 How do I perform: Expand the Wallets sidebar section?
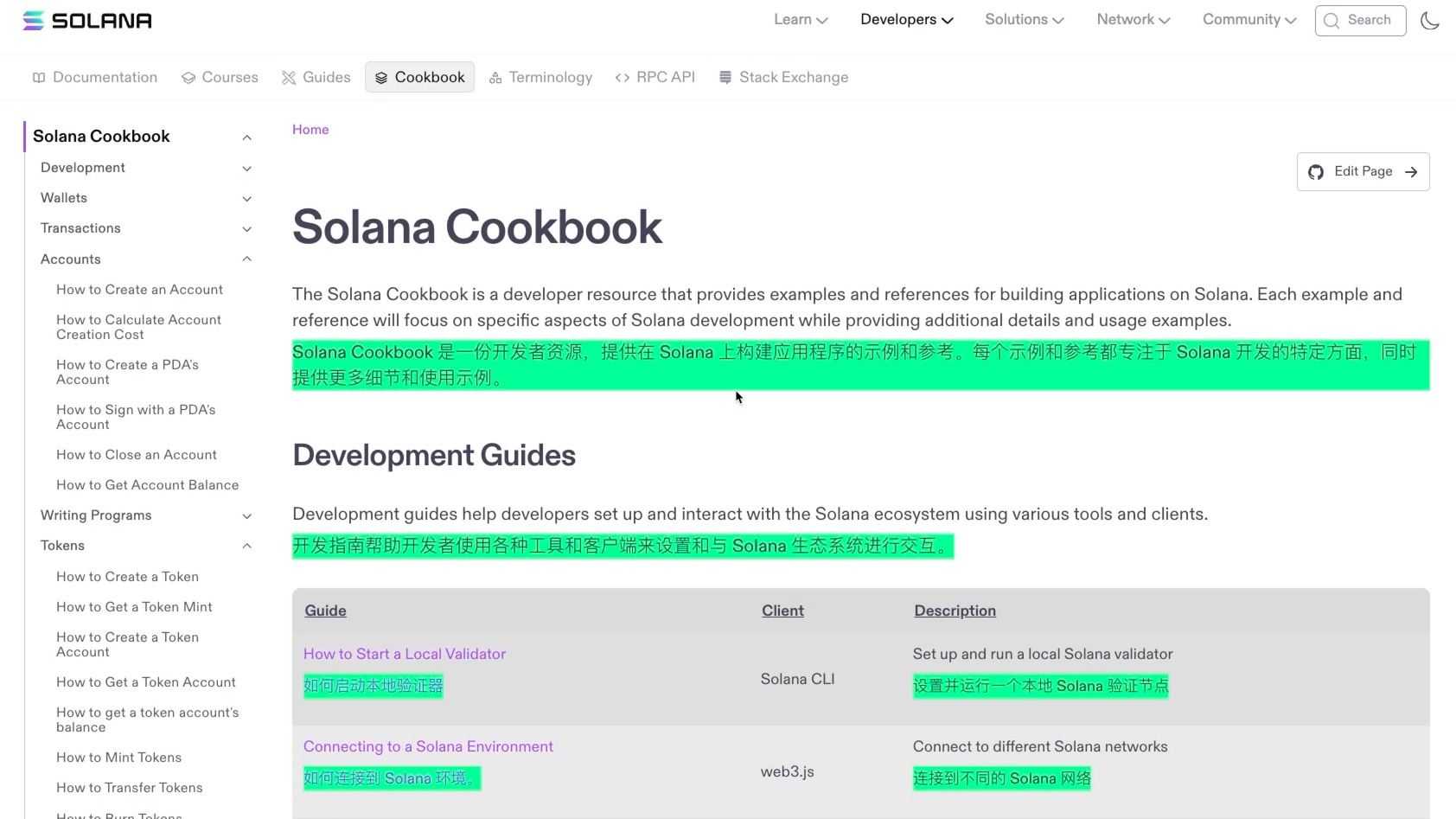[247, 199]
